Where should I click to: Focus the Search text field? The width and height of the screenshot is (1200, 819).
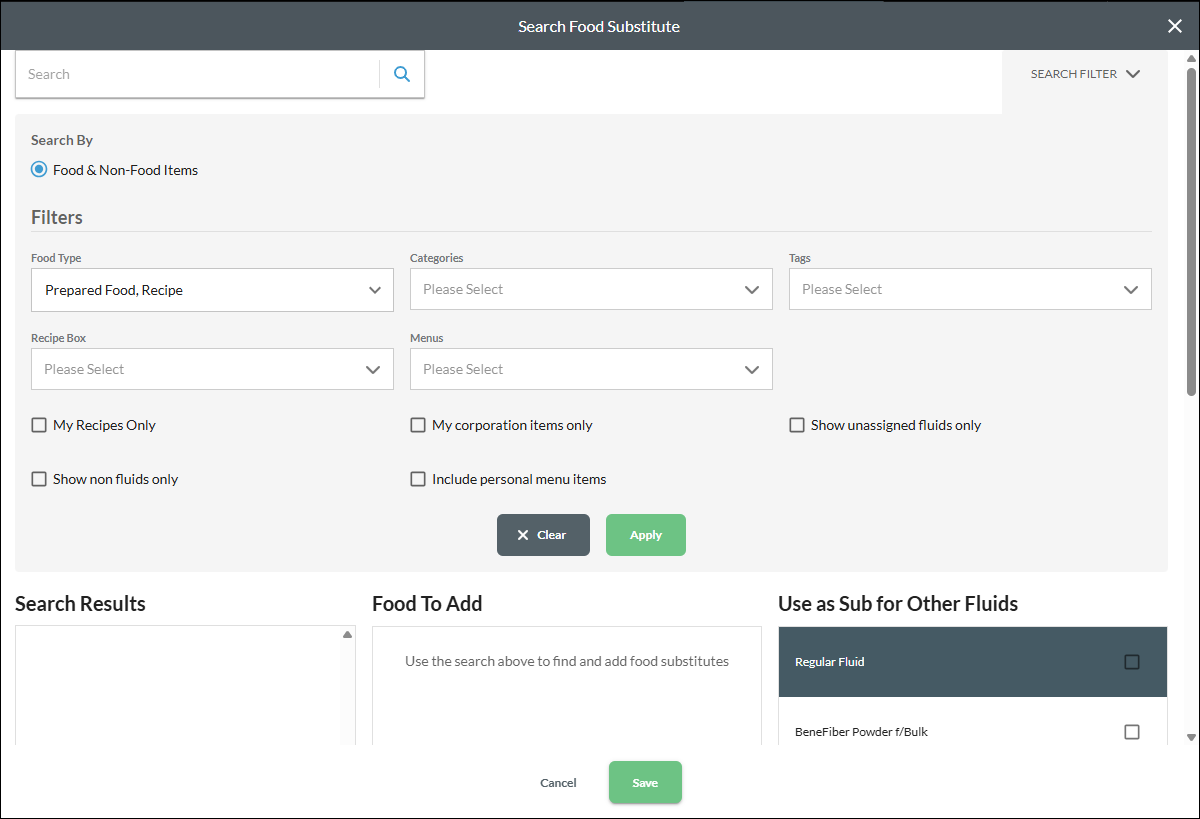(x=197, y=74)
